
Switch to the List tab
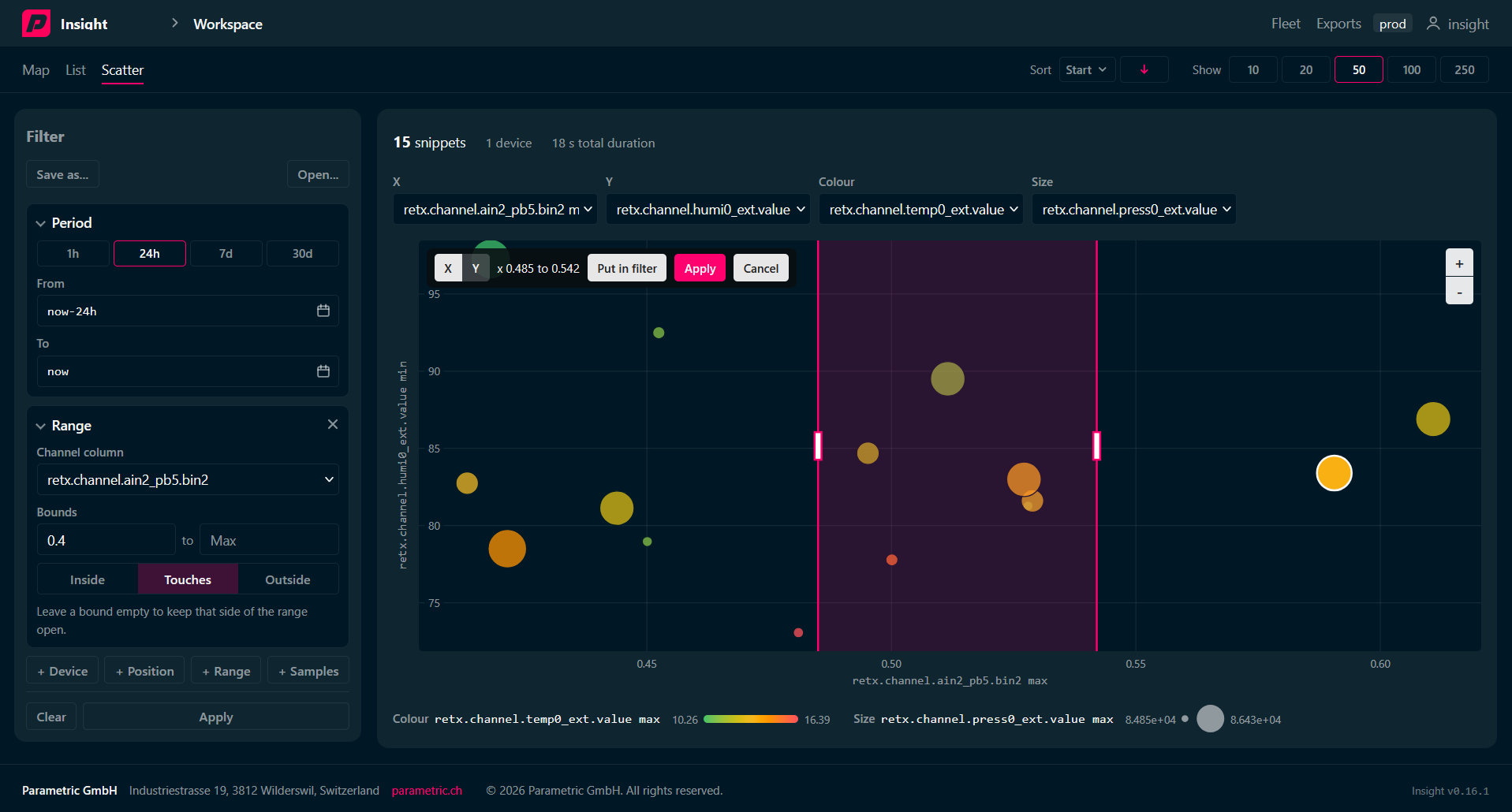pos(76,70)
